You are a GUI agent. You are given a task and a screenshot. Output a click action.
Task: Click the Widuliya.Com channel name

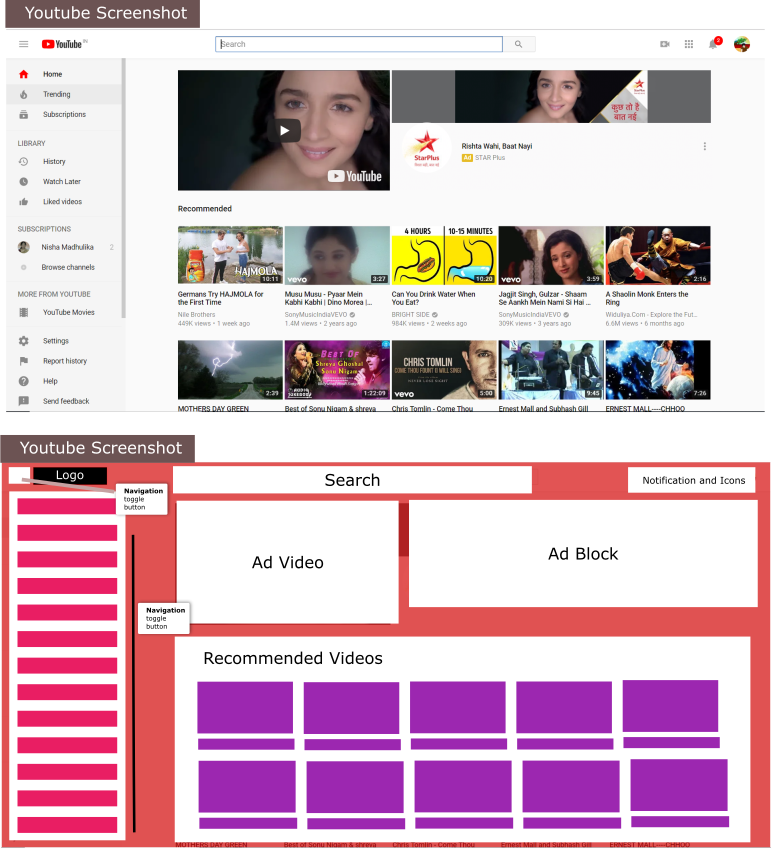[651, 315]
